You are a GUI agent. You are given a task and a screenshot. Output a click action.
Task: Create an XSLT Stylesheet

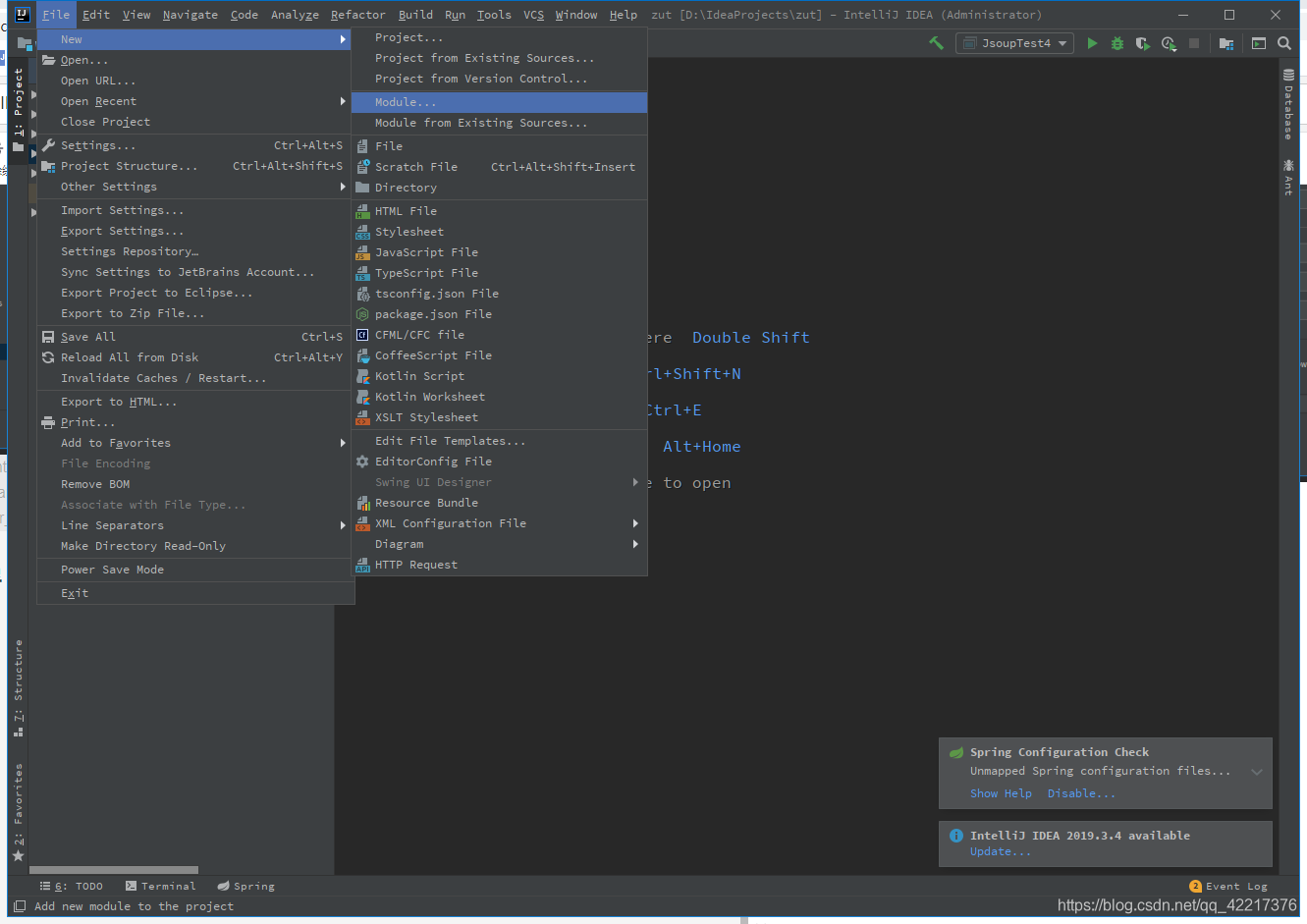click(500, 417)
